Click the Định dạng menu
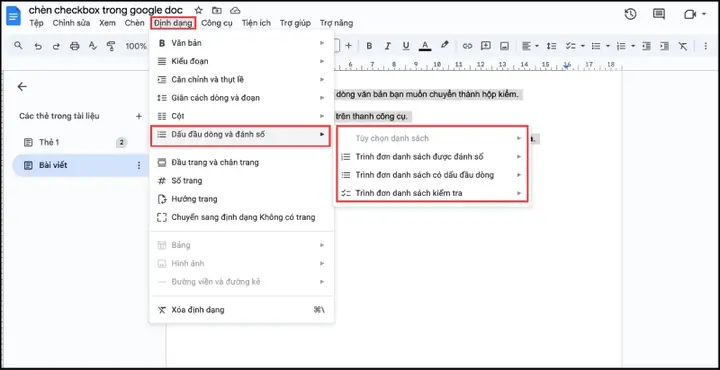Screen dimensions: 720x370 (173, 23)
